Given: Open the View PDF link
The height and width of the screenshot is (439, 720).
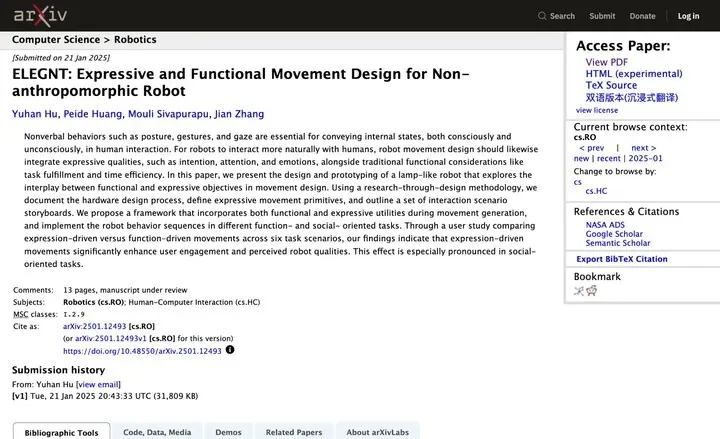Looking at the screenshot, I should (x=606, y=62).
